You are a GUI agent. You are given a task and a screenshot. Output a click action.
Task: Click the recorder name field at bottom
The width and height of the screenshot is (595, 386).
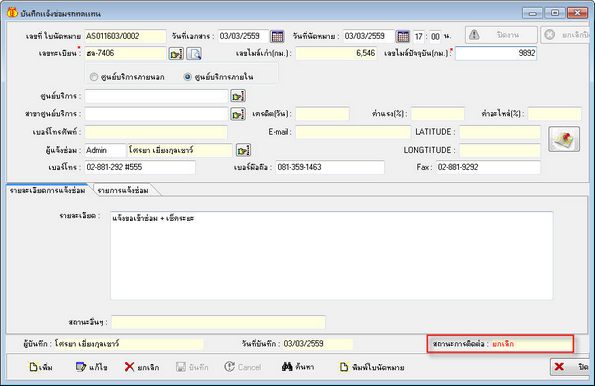(x=128, y=344)
